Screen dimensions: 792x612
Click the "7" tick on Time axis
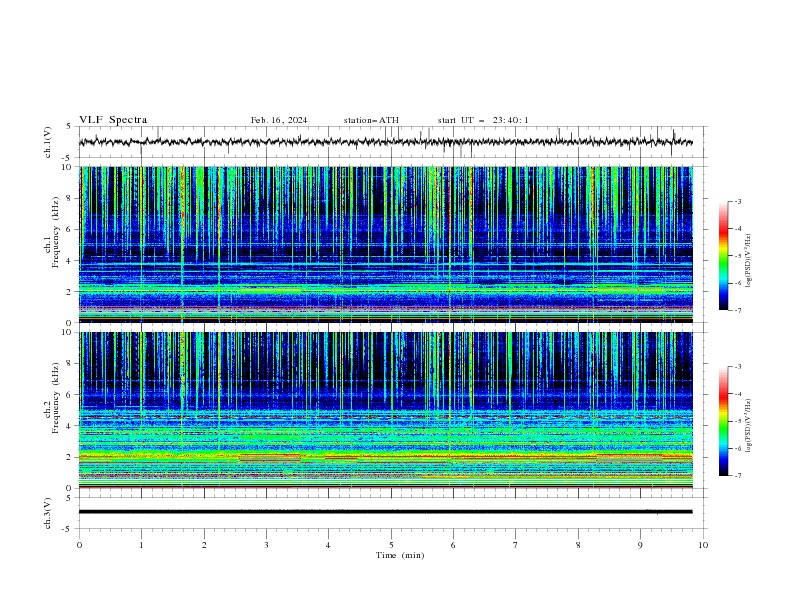[515, 545]
